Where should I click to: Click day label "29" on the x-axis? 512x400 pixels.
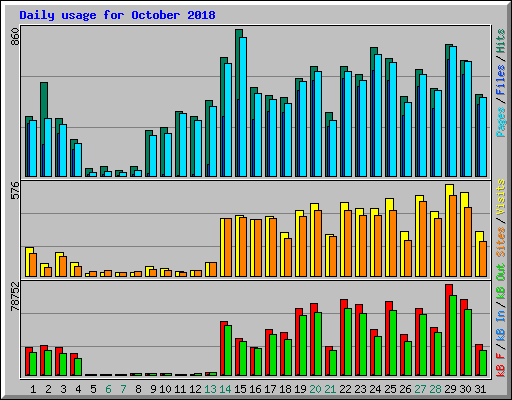[x=450, y=389]
